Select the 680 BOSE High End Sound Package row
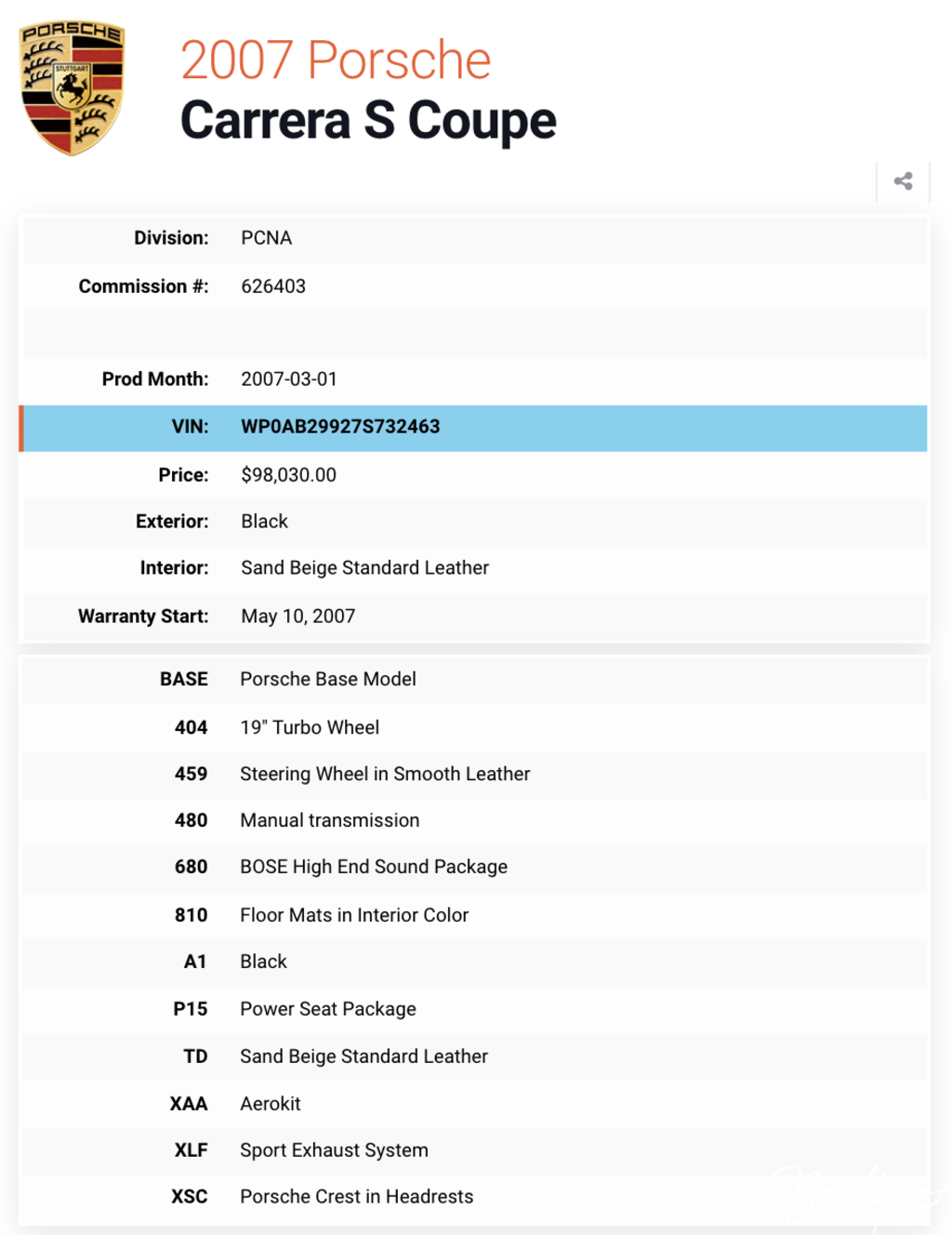This screenshot has width=952, height=1235. 474,867
